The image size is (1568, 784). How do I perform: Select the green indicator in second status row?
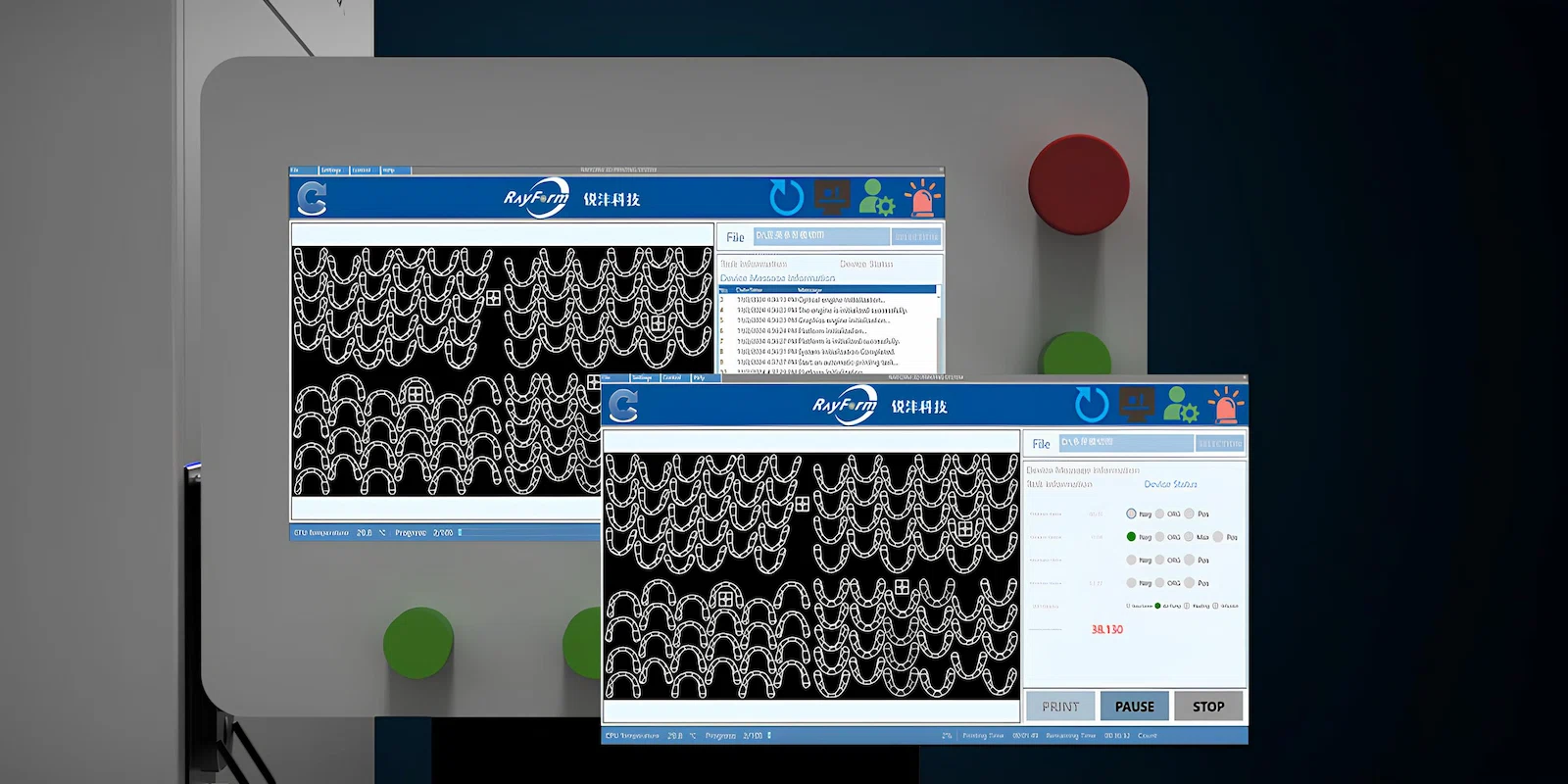point(1131,537)
